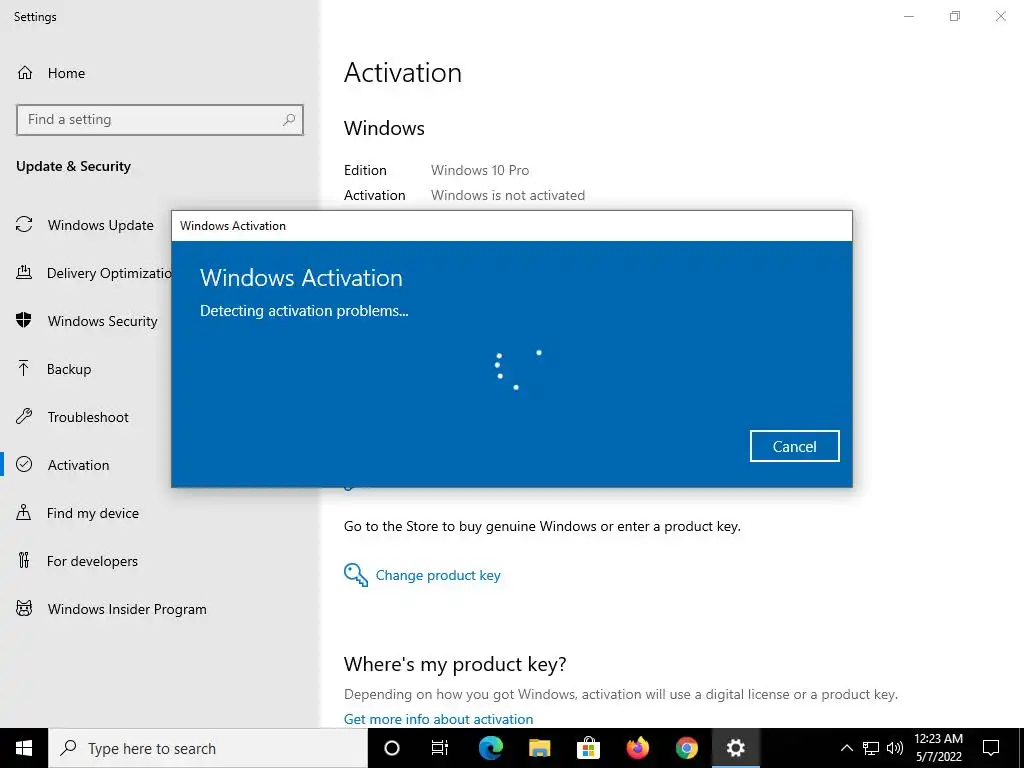
Task: Show hidden system tray icons
Action: (846, 748)
